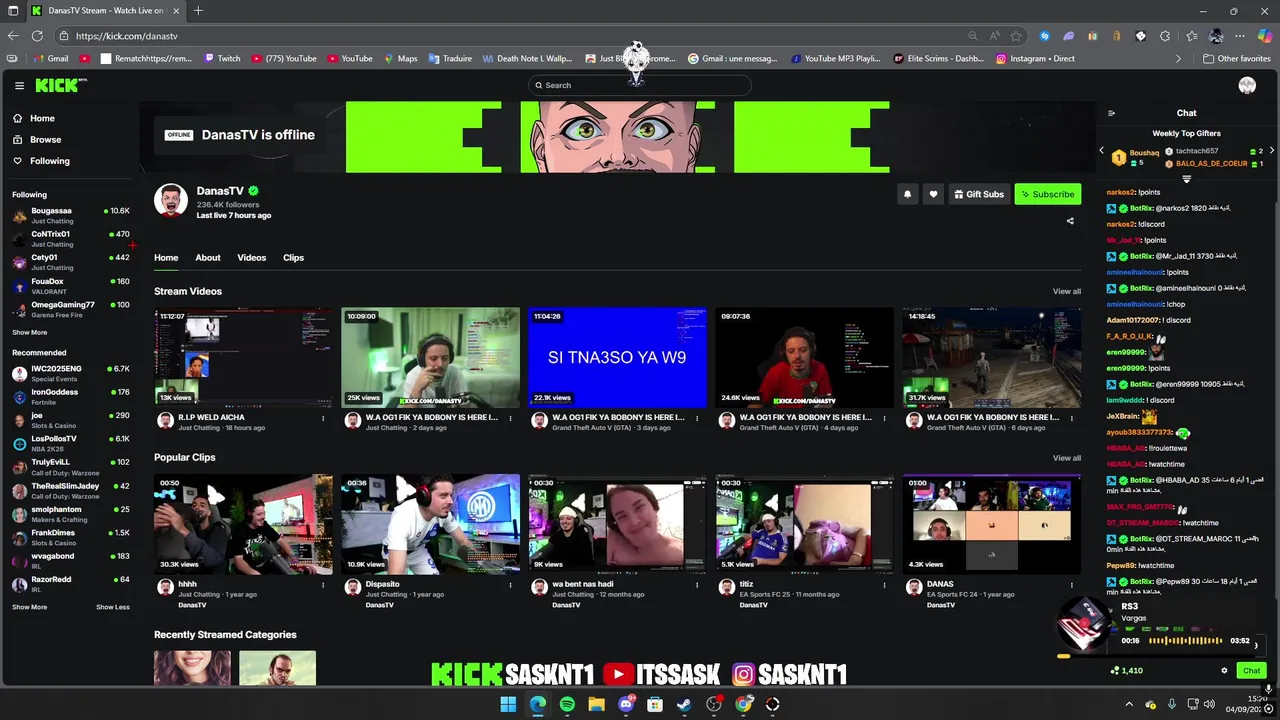Refresh the browser page
This screenshot has width=1280, height=720.
37,36
